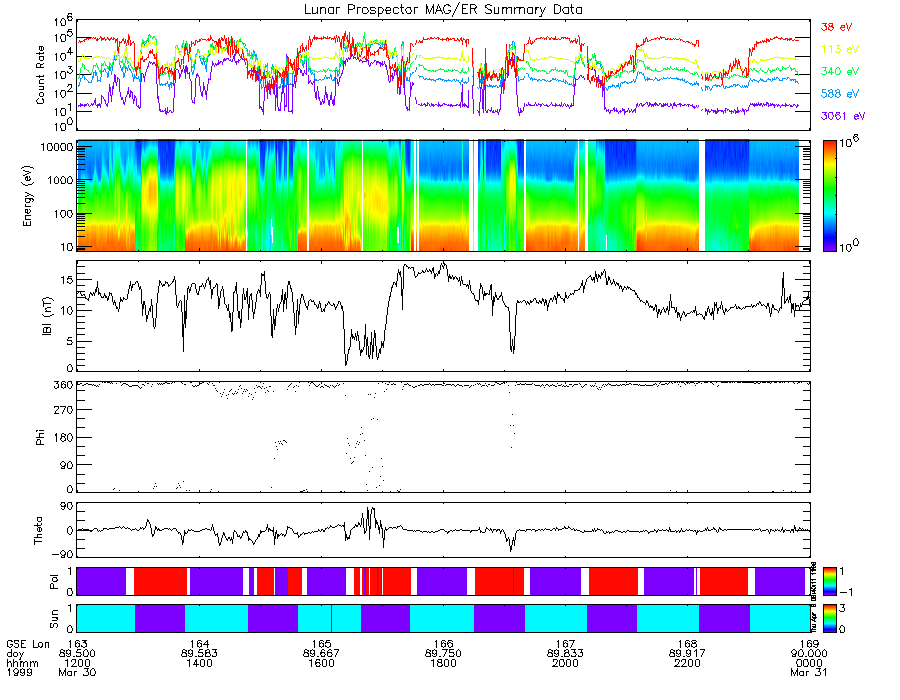Click the 'Mar 31' date label

coord(809,672)
